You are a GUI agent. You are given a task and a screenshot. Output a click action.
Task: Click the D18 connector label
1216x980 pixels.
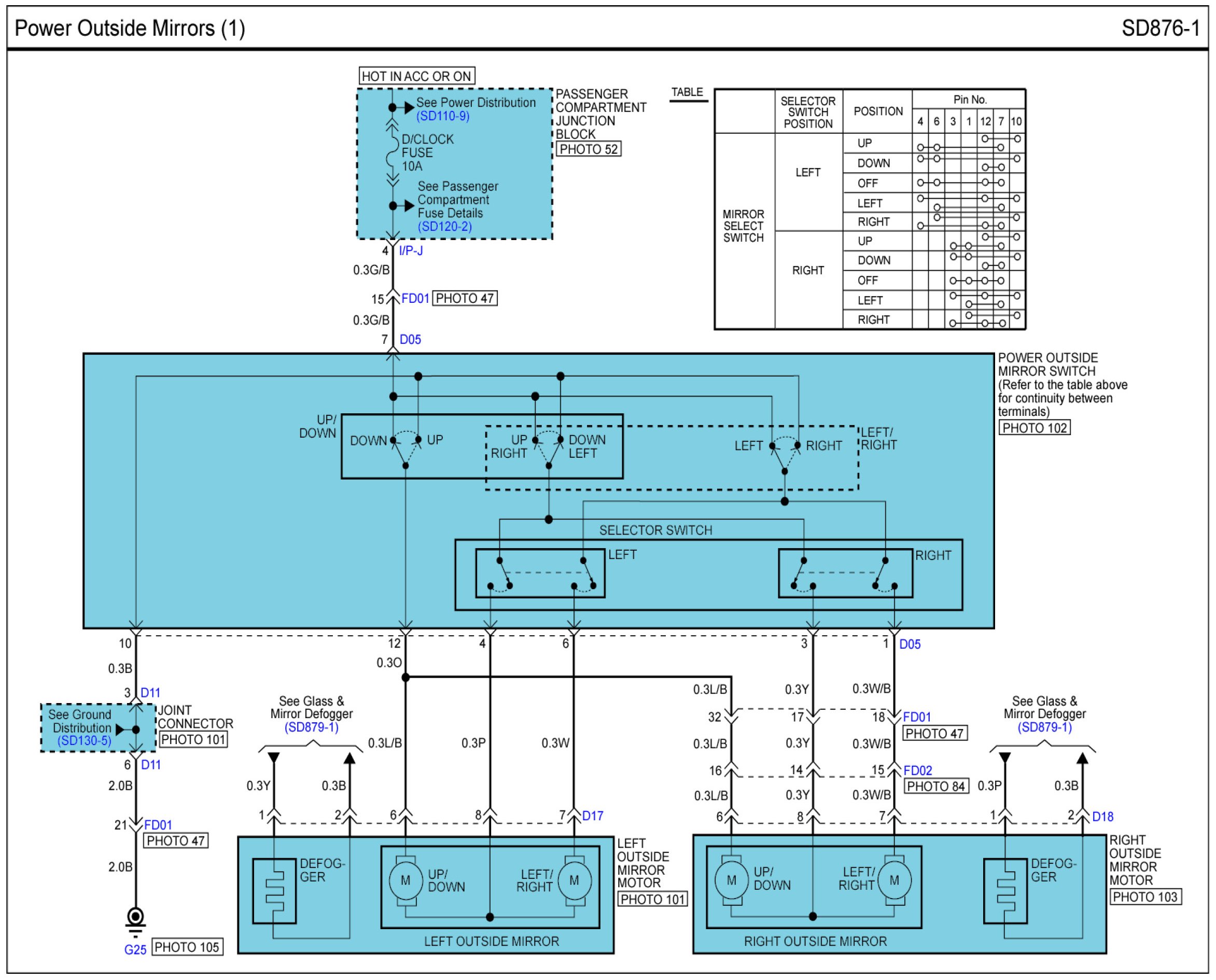(x=1102, y=817)
